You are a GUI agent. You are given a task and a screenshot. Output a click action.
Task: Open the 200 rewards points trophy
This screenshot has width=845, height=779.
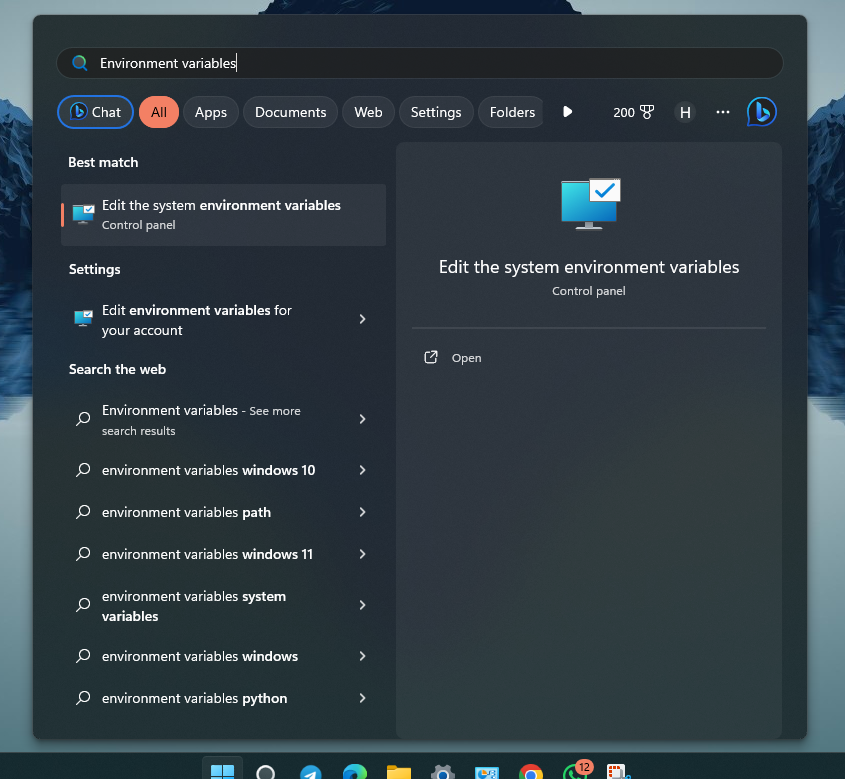tap(634, 112)
